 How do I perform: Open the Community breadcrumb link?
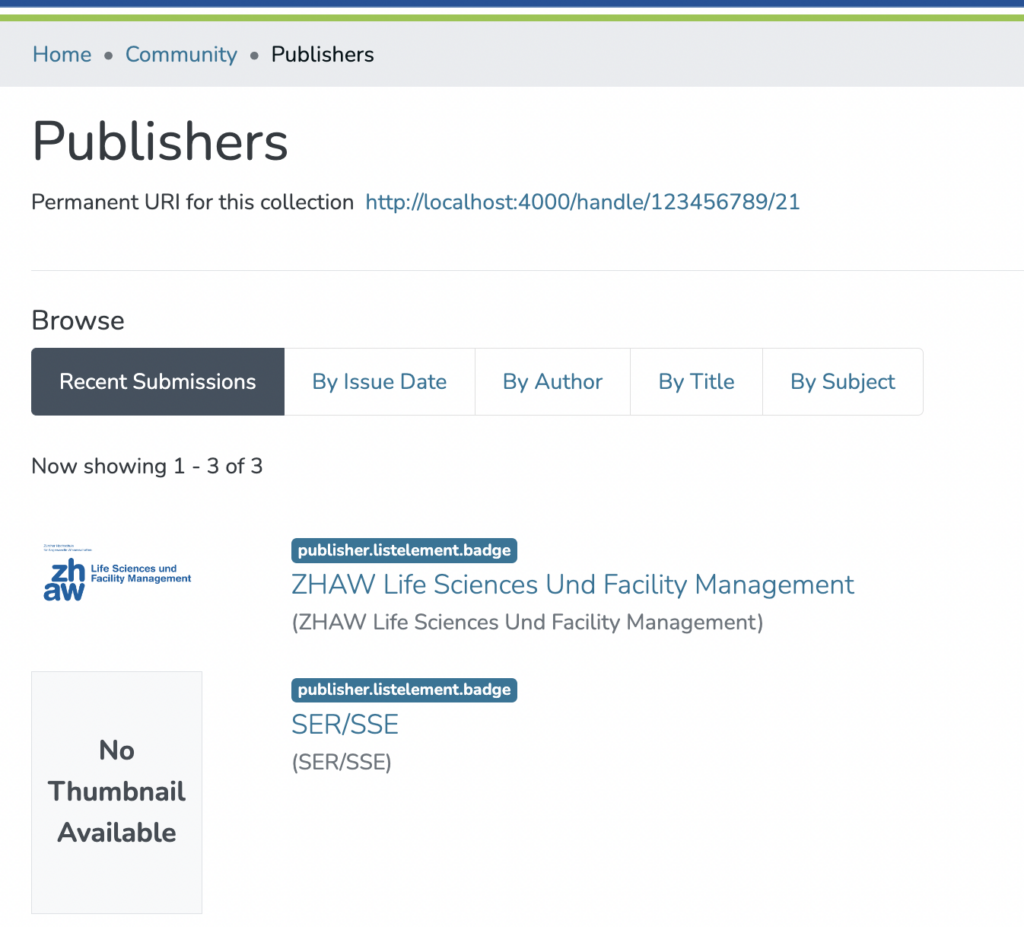(x=181, y=54)
